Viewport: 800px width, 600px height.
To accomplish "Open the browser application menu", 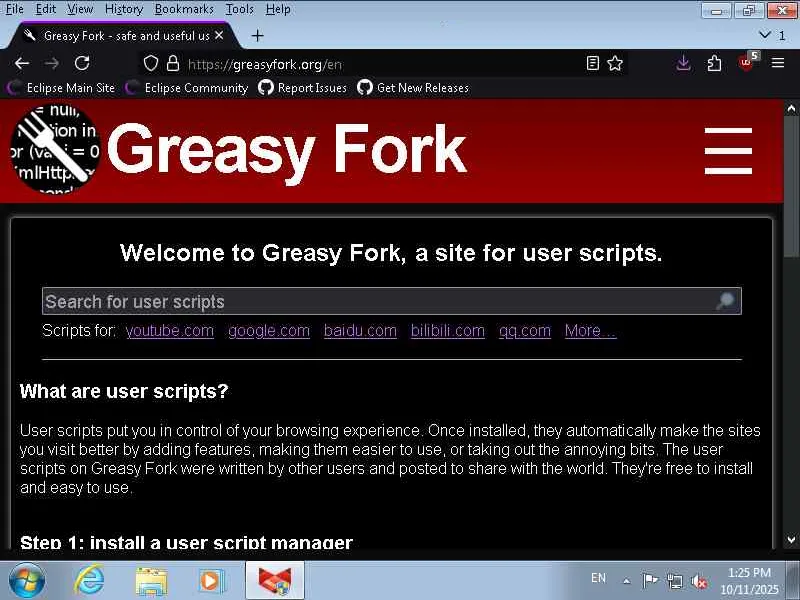I will [778, 63].
